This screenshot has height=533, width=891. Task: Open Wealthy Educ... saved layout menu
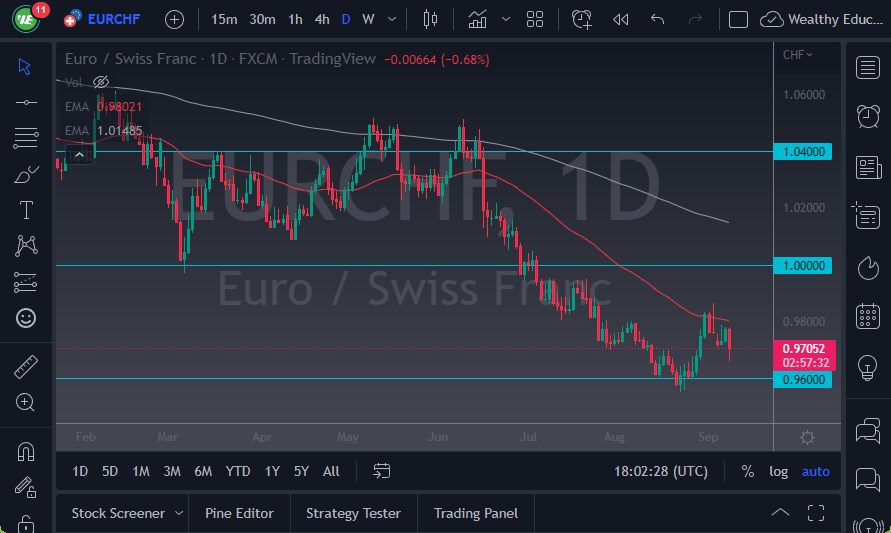pos(822,19)
